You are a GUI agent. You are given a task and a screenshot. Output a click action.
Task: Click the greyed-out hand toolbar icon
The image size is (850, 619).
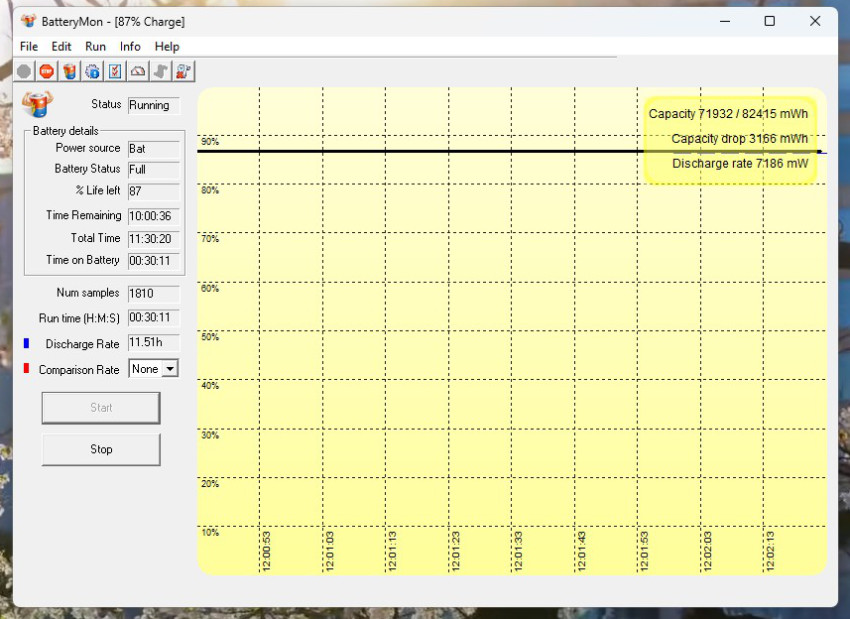pos(160,71)
